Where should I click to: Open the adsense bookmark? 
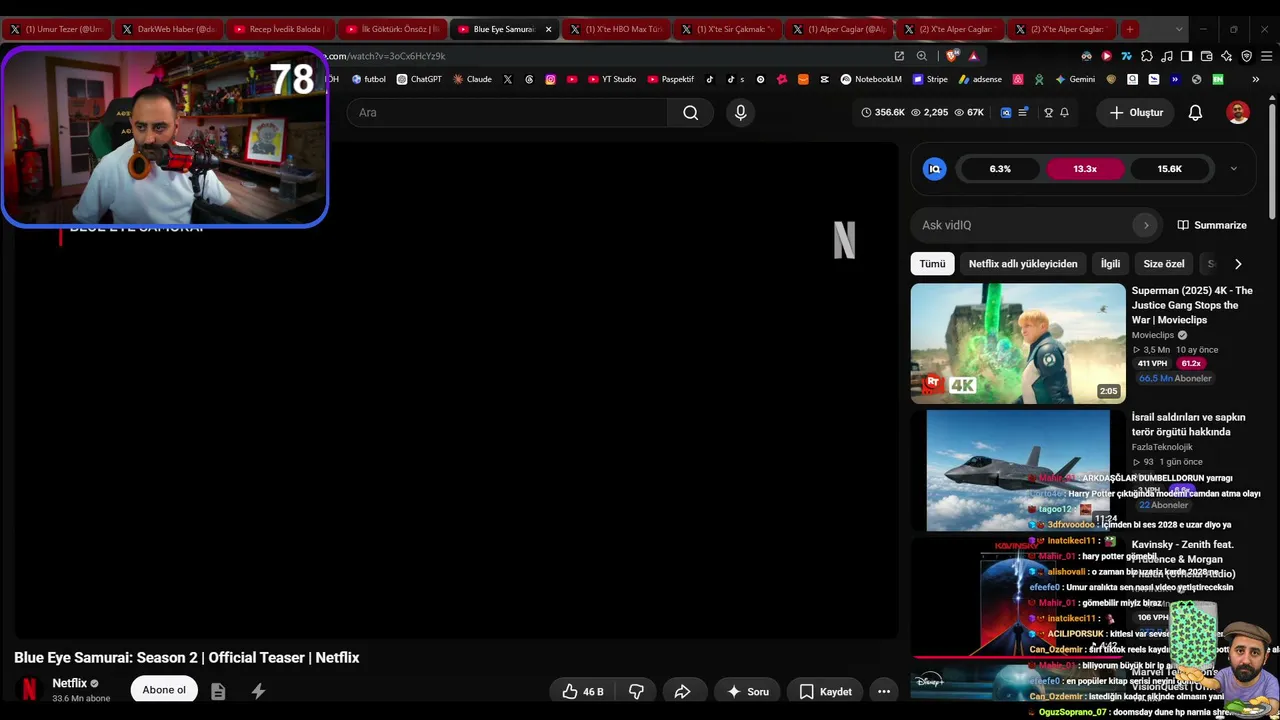point(980,79)
